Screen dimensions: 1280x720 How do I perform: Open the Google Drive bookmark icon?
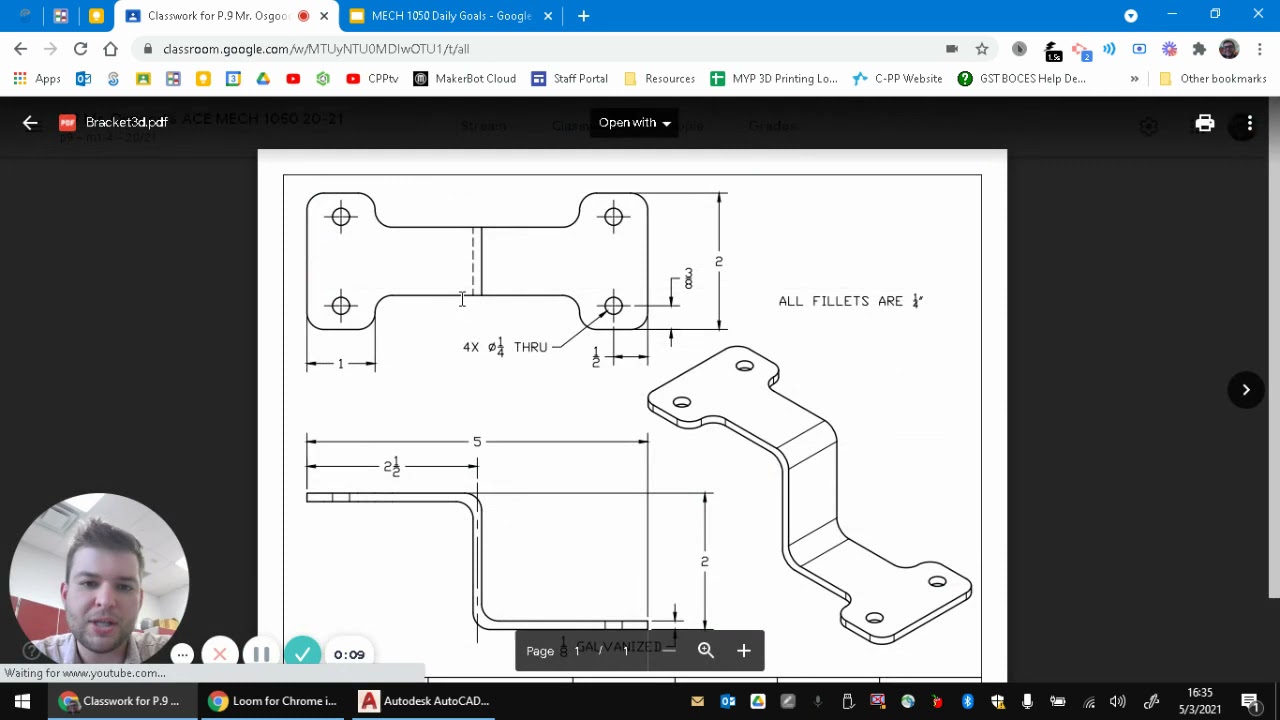point(263,78)
